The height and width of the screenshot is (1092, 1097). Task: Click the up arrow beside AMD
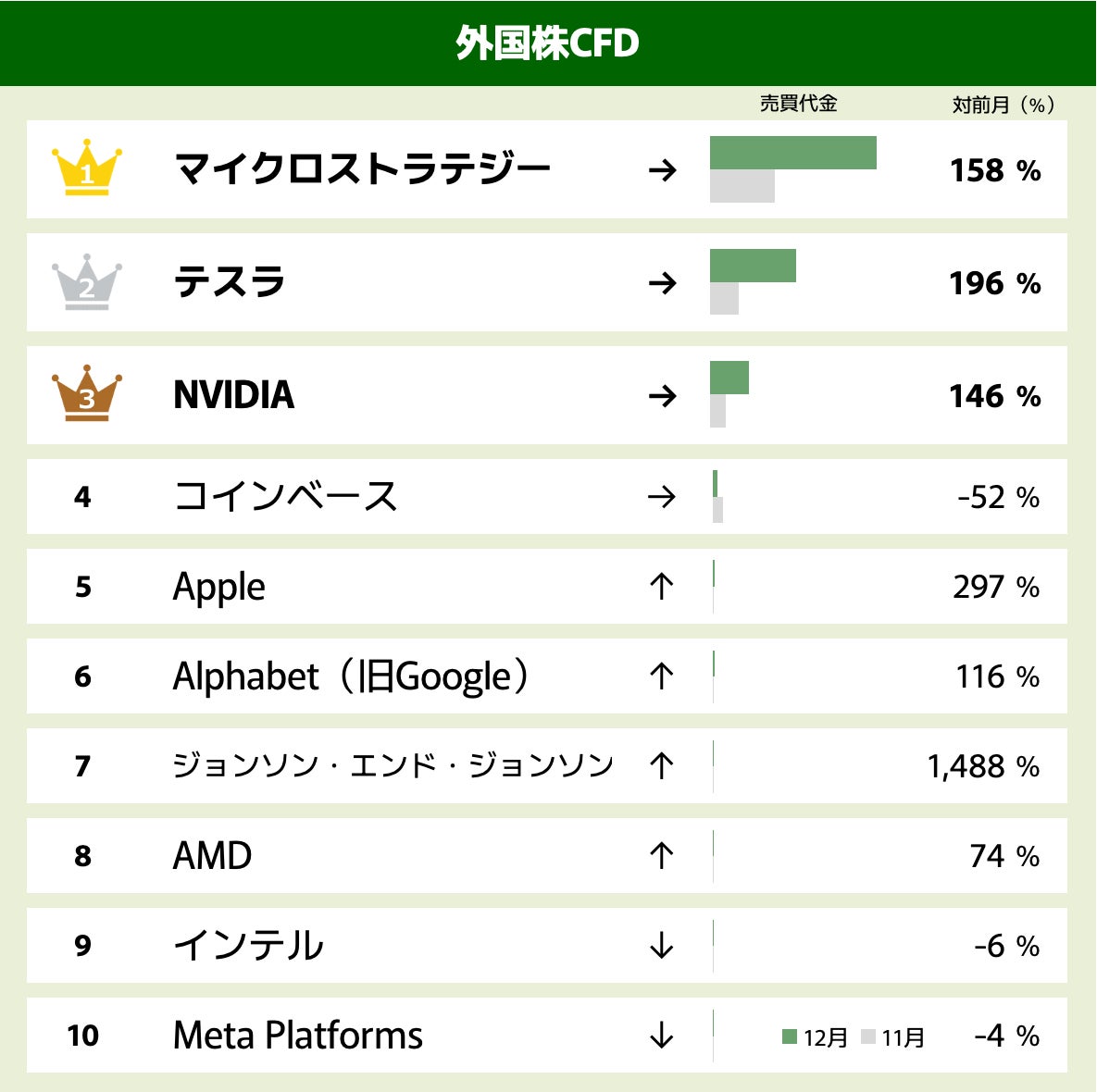[661, 855]
